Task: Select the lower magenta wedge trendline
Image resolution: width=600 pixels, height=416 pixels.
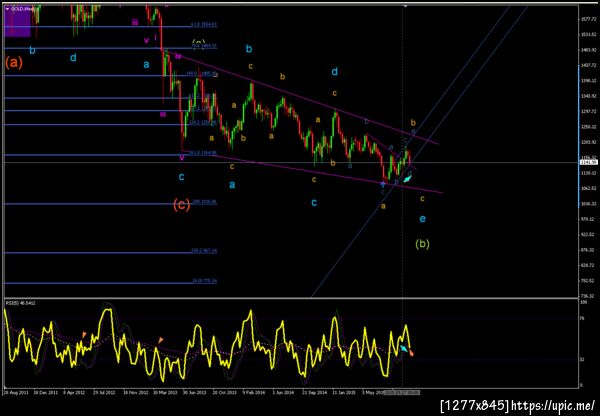Action: point(312,171)
